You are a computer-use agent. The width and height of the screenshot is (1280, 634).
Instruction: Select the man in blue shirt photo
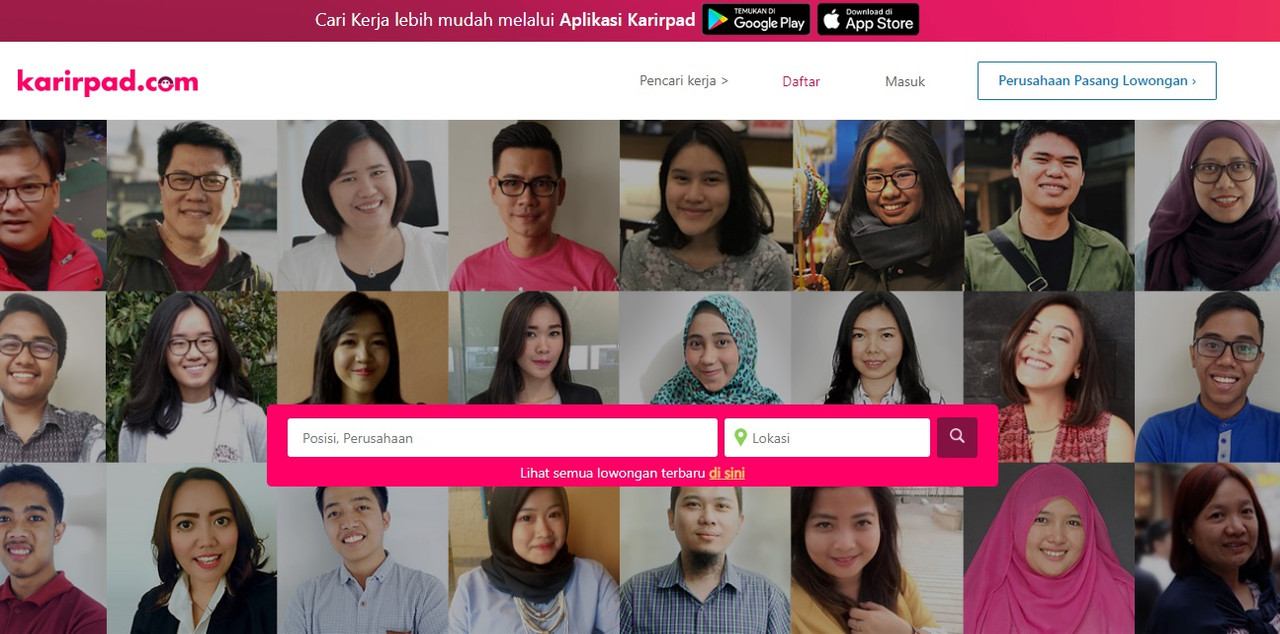click(x=1207, y=377)
